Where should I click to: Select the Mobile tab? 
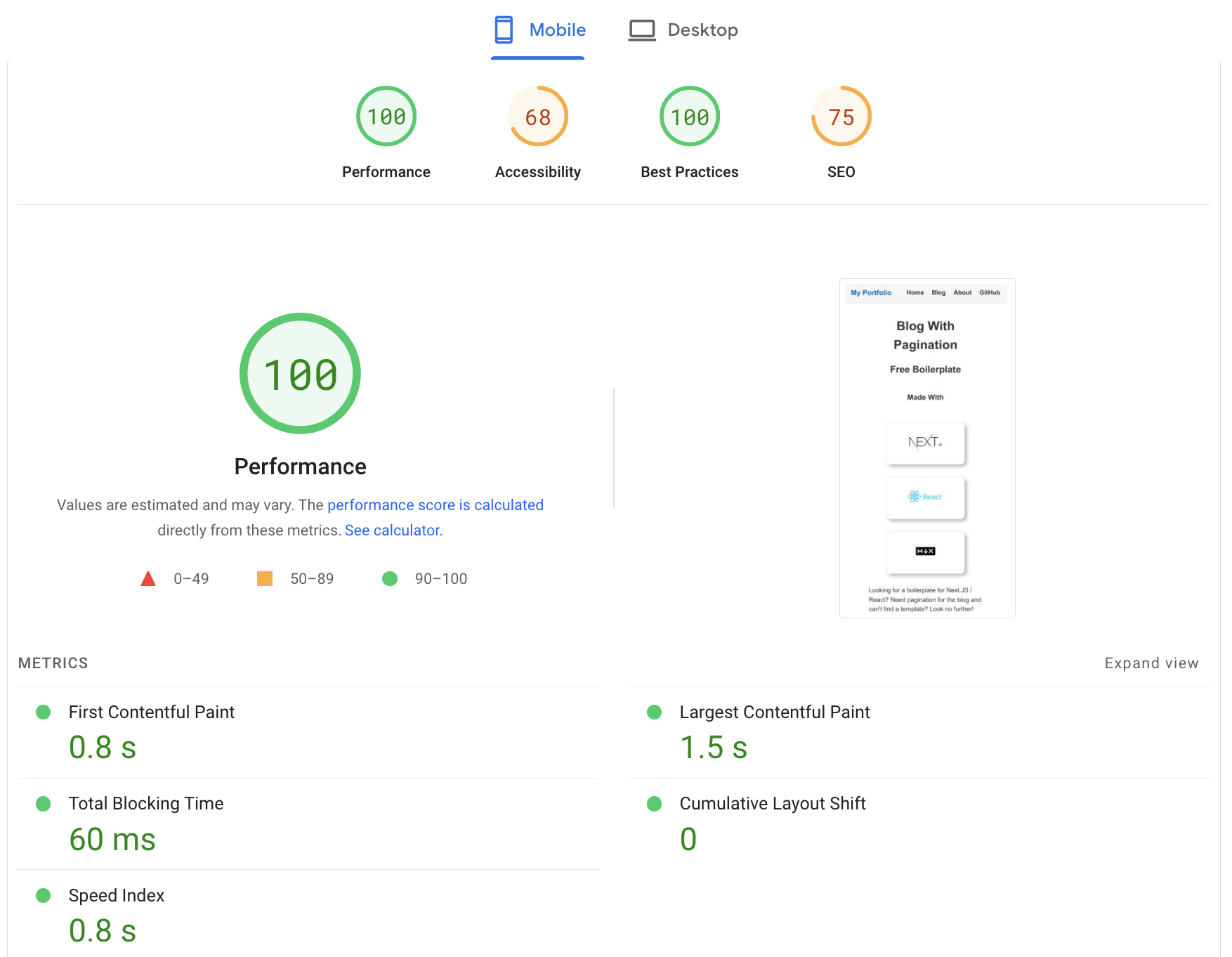pyautogui.click(x=538, y=30)
